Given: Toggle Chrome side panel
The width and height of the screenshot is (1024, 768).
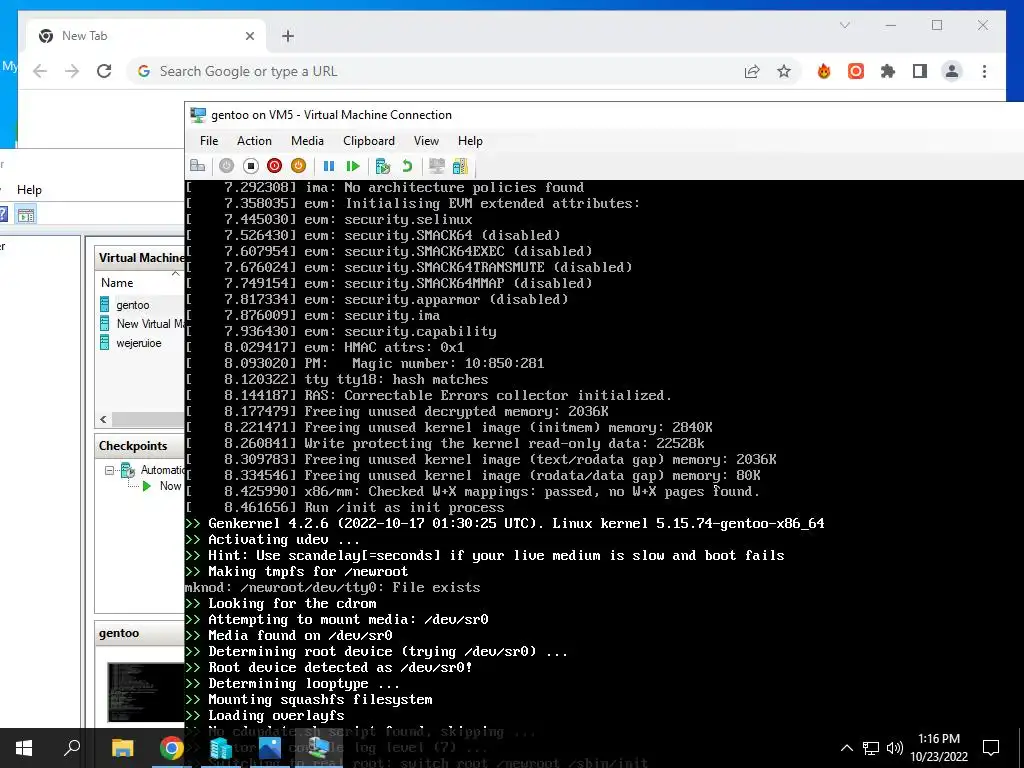Looking at the screenshot, I should click(x=920, y=71).
